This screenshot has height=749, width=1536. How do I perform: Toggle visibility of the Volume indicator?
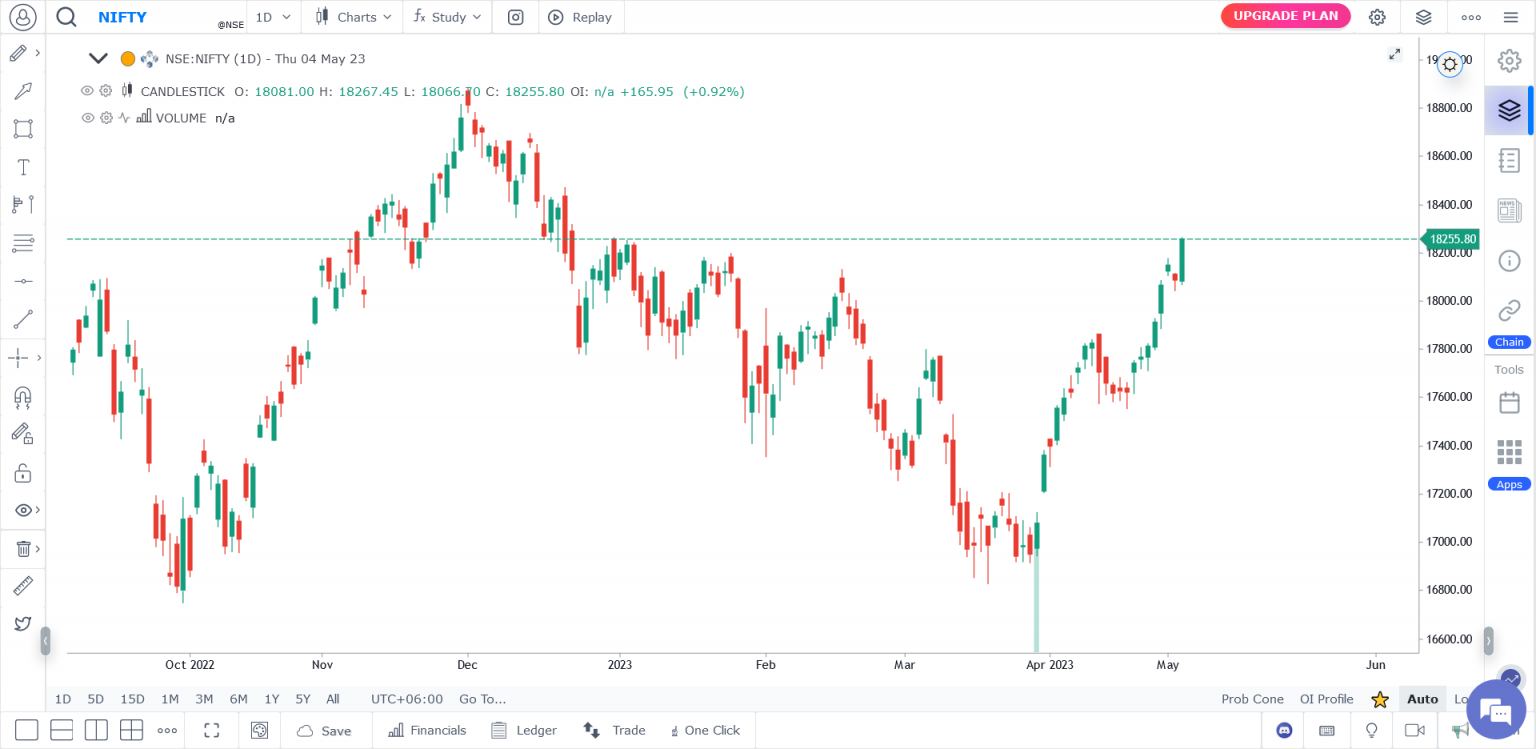(87, 118)
